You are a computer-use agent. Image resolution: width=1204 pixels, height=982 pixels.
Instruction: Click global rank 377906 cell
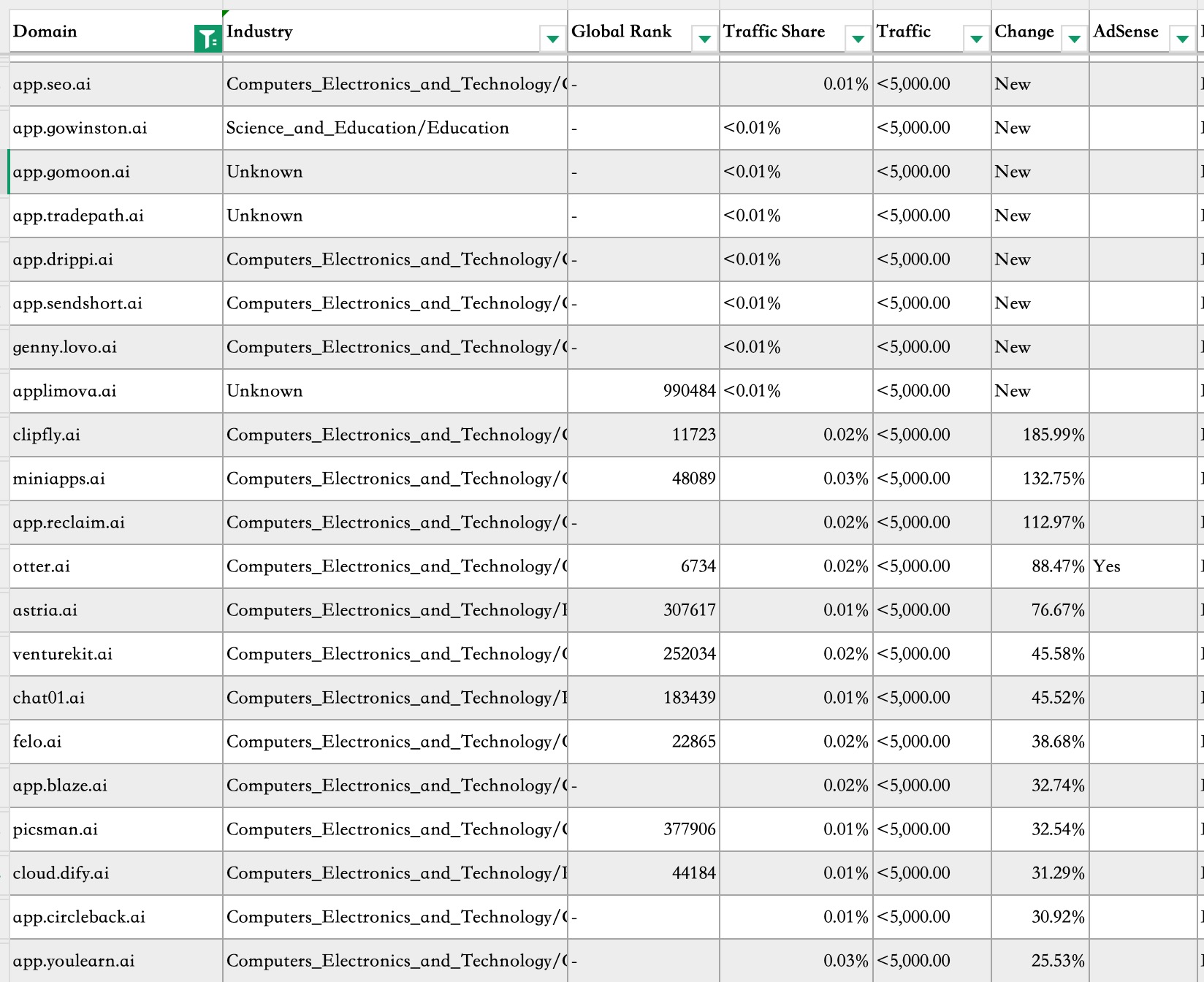(x=644, y=829)
